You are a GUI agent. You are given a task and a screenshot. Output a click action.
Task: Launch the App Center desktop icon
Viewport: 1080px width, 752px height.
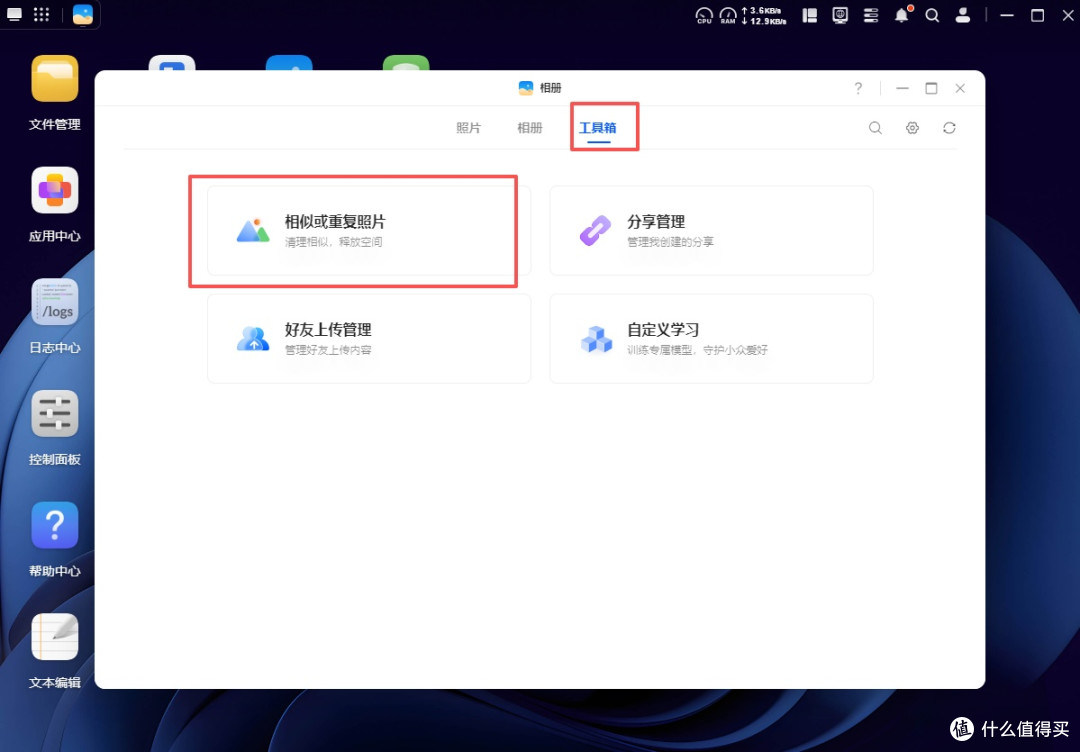click(x=54, y=190)
